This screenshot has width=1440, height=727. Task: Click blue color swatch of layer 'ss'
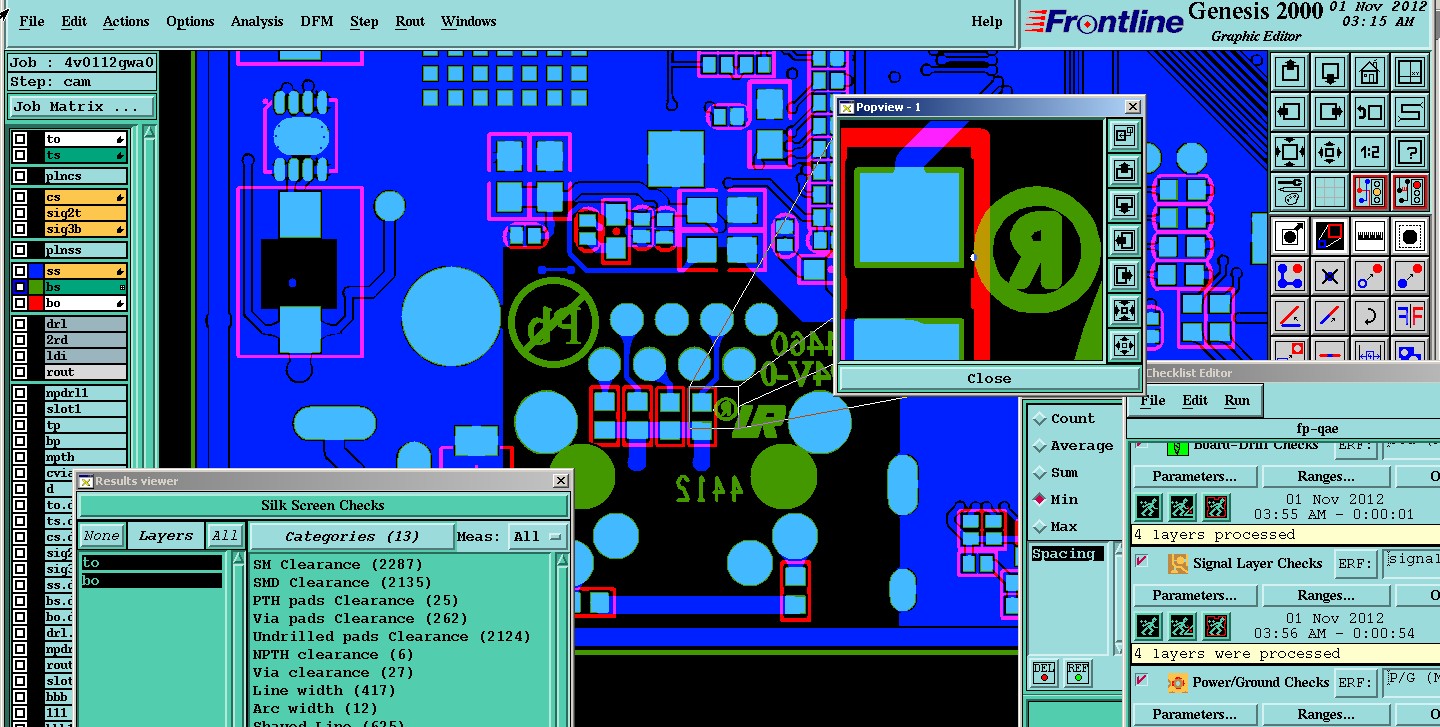36,271
